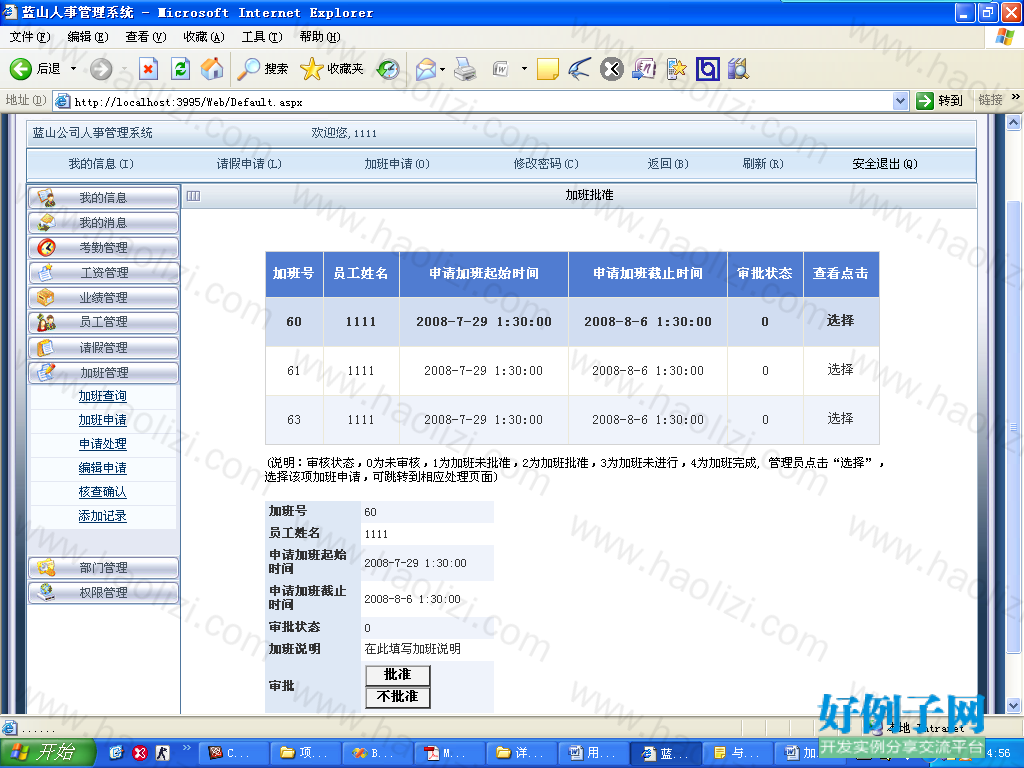Click the round X toolbar icon
1024x768 pixels.
611,69
